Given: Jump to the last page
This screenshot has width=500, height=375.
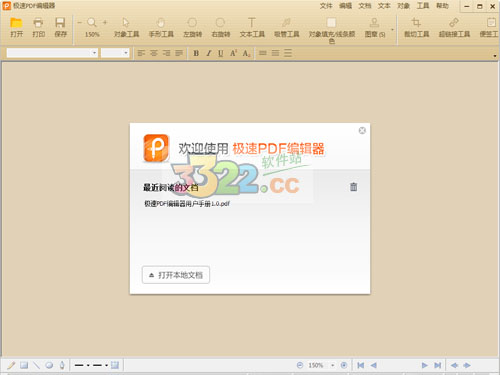Looking at the screenshot, I should coord(437,365).
